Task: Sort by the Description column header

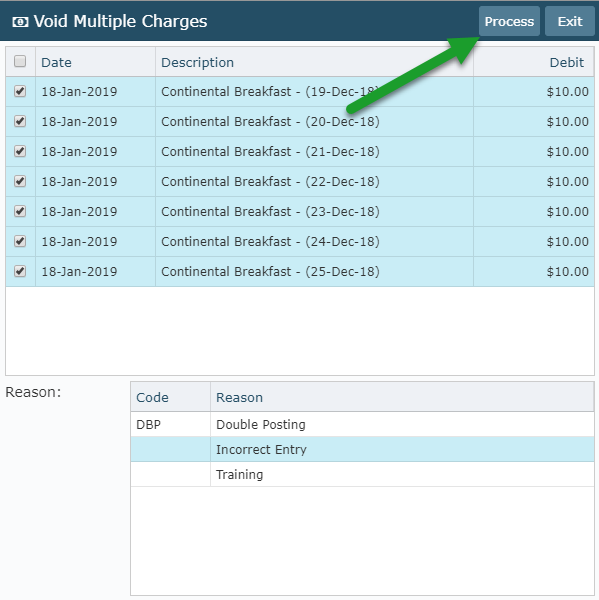Action: tap(314, 62)
